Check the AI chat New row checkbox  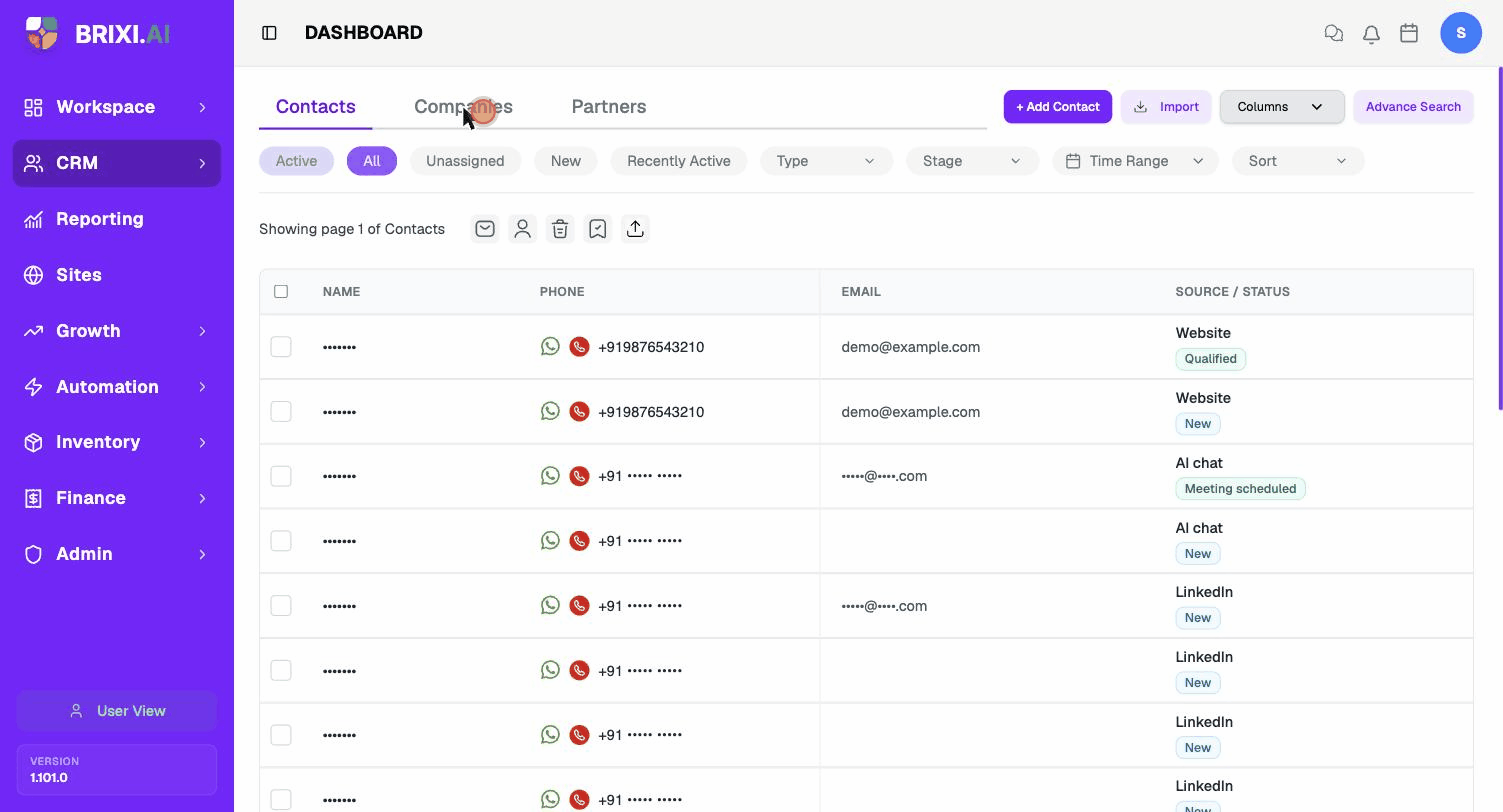[x=281, y=541]
